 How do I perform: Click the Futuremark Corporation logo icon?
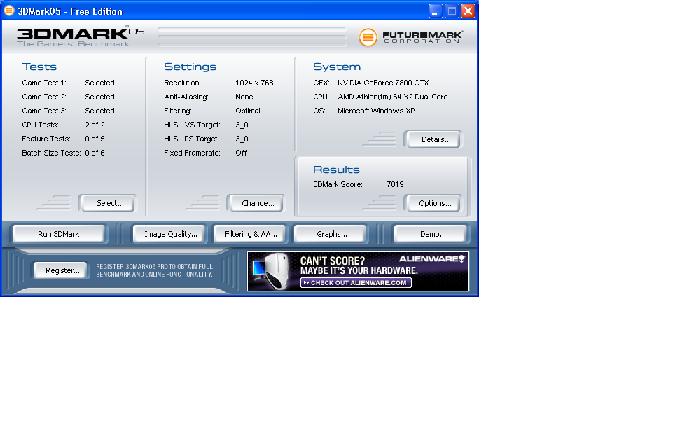pyautogui.click(x=368, y=38)
